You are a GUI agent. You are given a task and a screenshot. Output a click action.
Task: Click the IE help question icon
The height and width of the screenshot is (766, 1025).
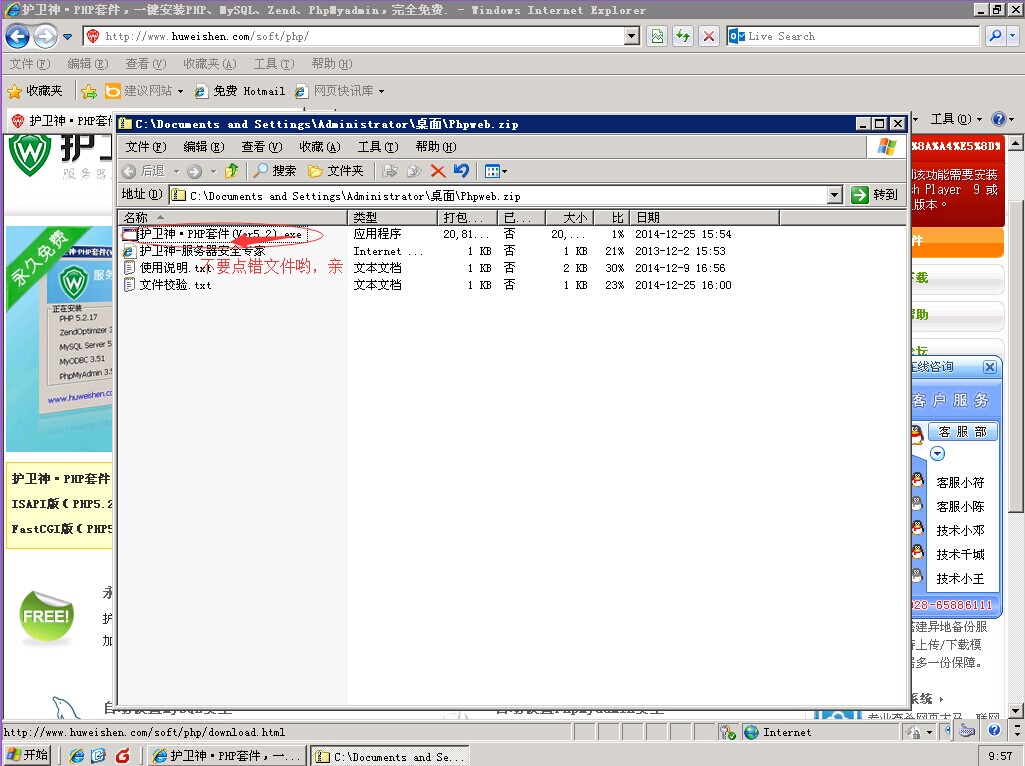(x=998, y=119)
